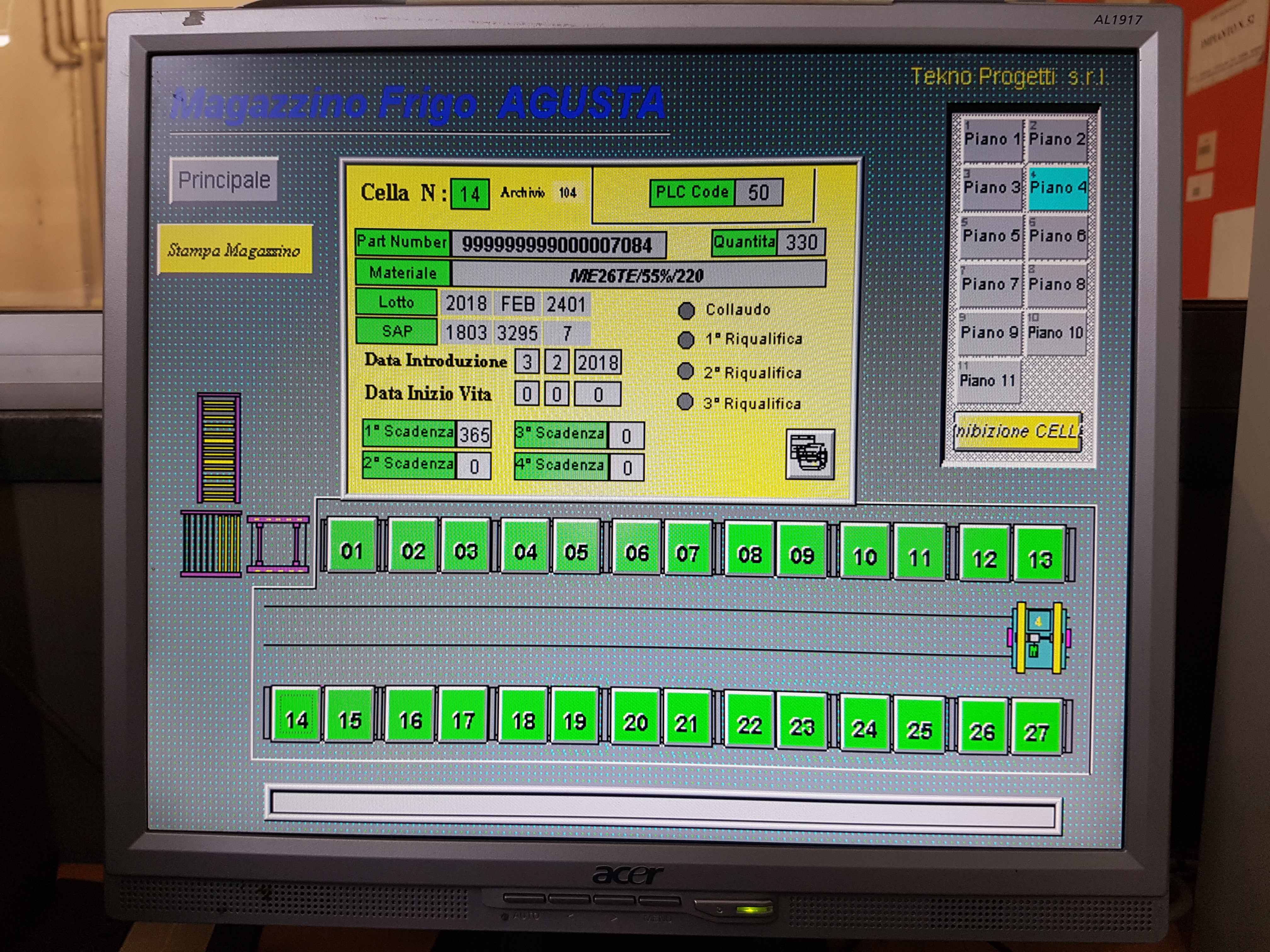1270x952 pixels.
Task: Switch to Piano 3
Action: (992, 188)
